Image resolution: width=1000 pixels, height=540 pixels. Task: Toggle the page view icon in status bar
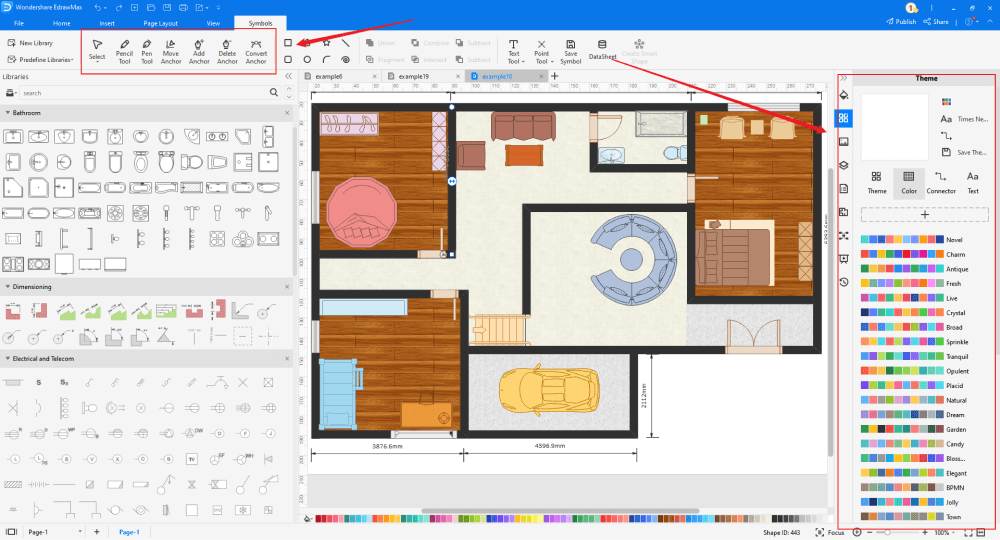coord(11,532)
